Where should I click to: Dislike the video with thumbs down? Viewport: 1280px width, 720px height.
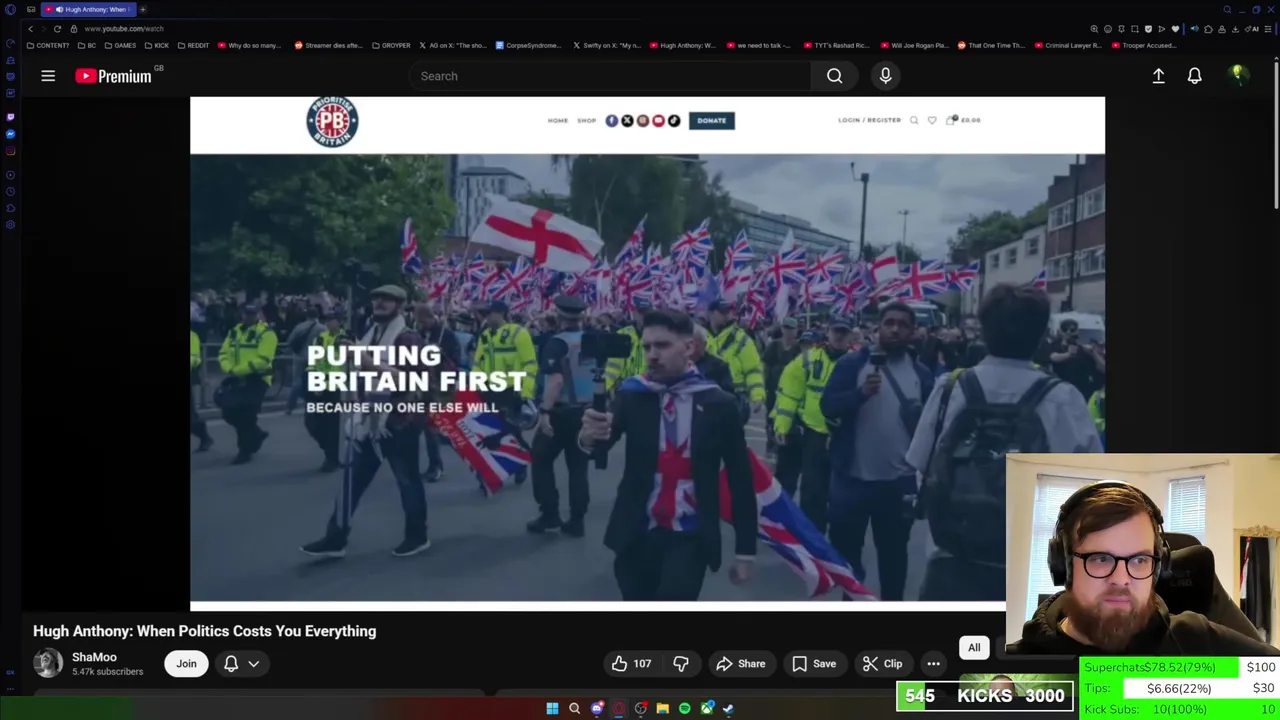coord(680,664)
